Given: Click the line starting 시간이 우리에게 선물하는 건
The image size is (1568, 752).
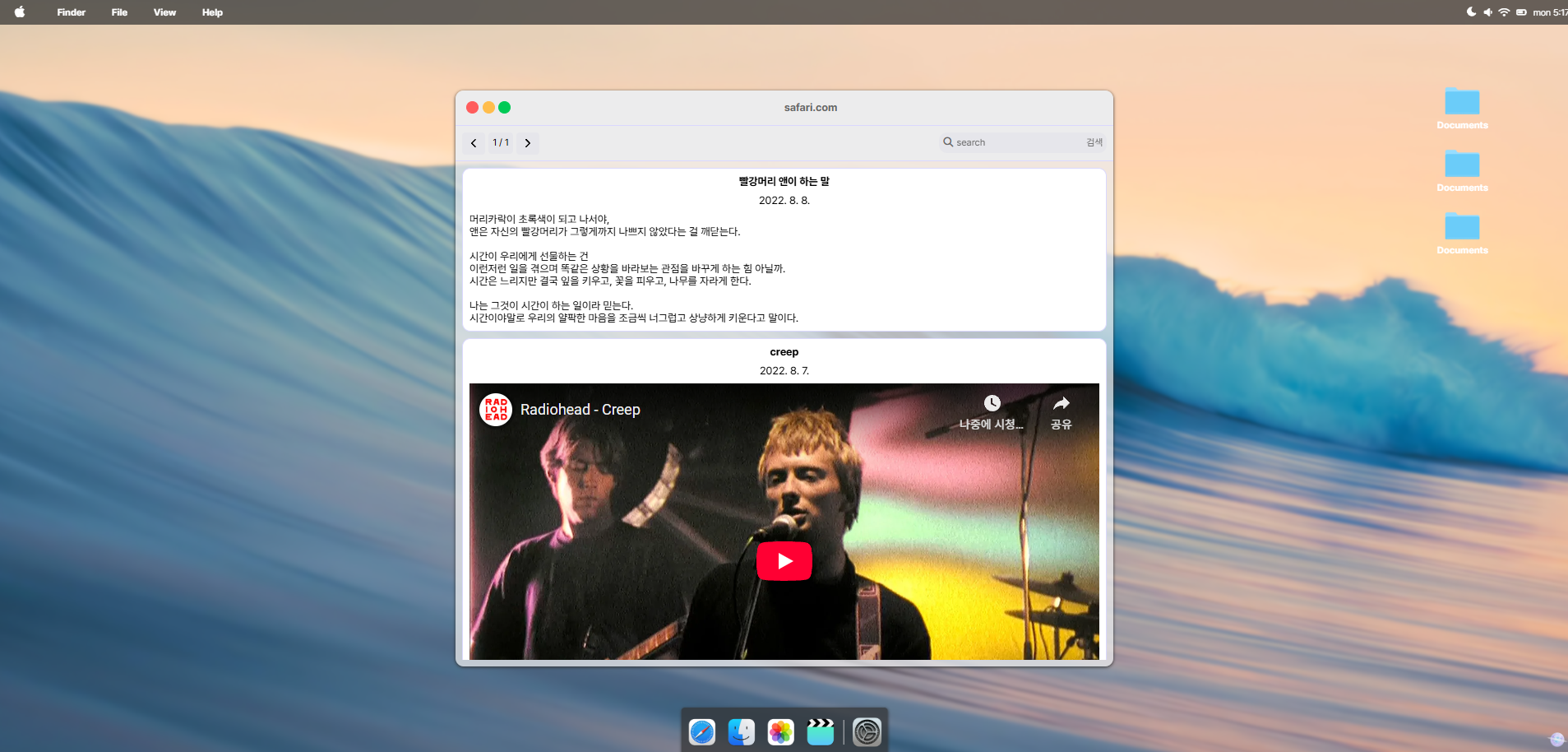Looking at the screenshot, I should [529, 256].
